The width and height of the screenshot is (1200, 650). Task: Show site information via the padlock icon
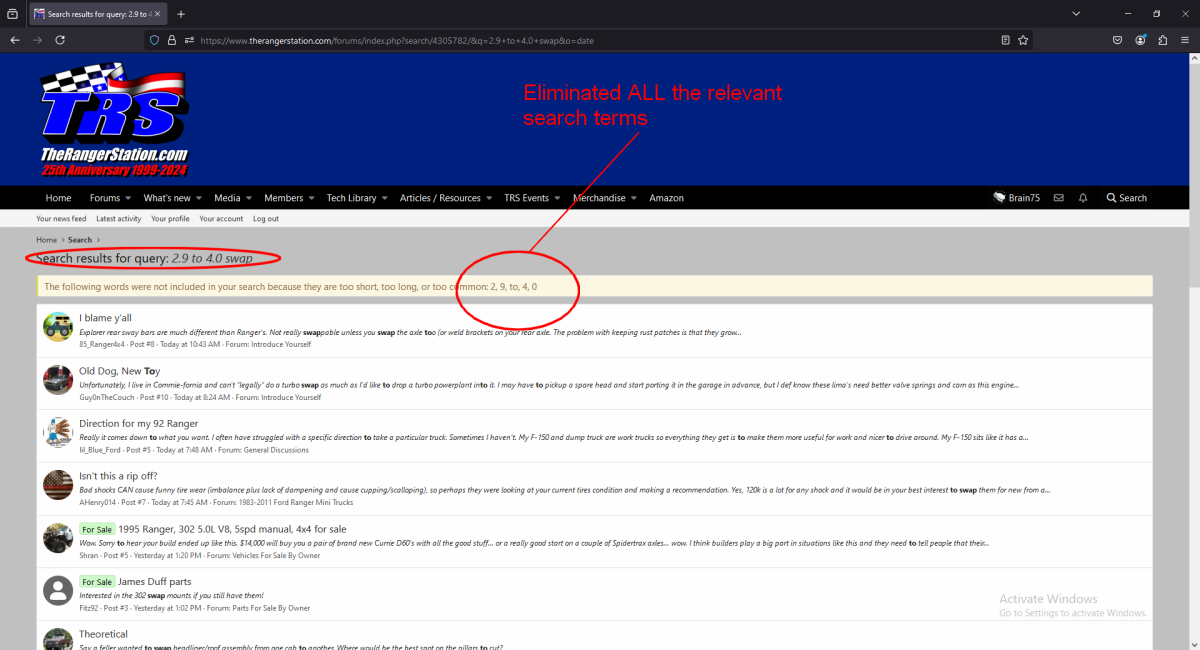point(172,40)
